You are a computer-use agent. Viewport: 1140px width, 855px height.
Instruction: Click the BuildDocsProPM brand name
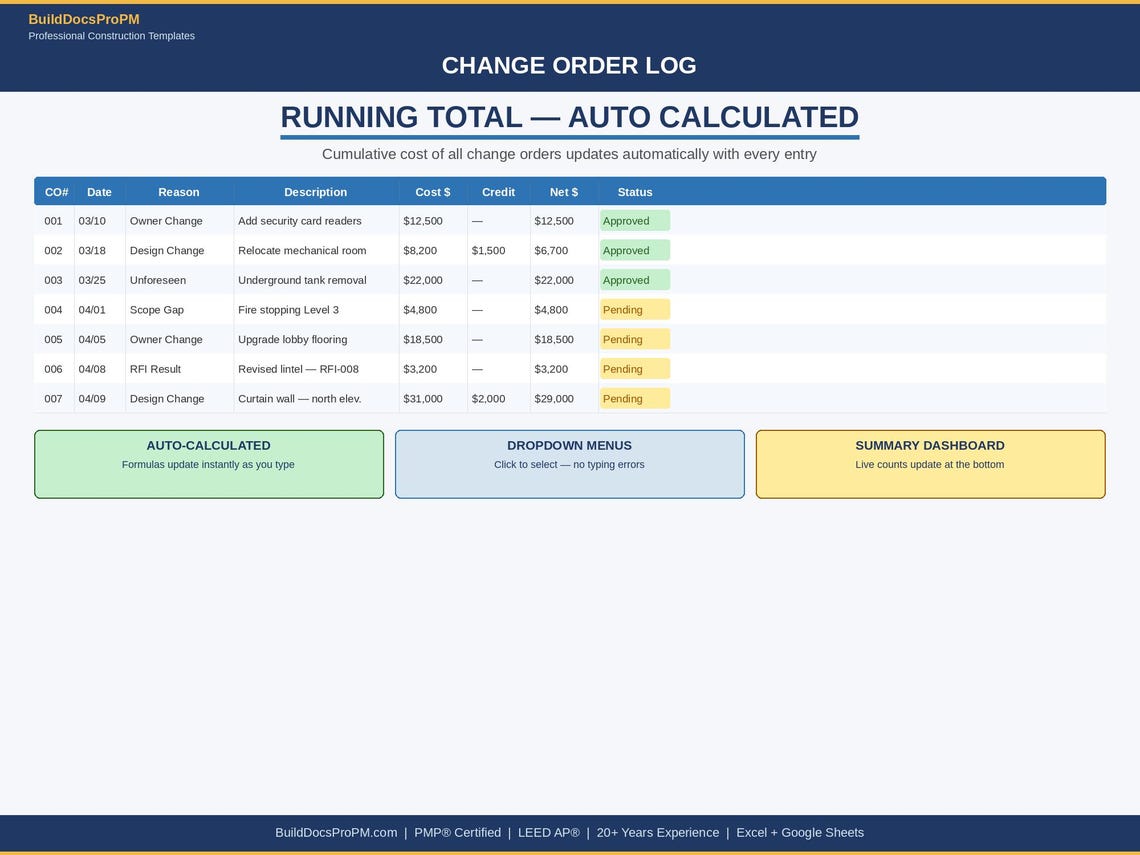84,20
